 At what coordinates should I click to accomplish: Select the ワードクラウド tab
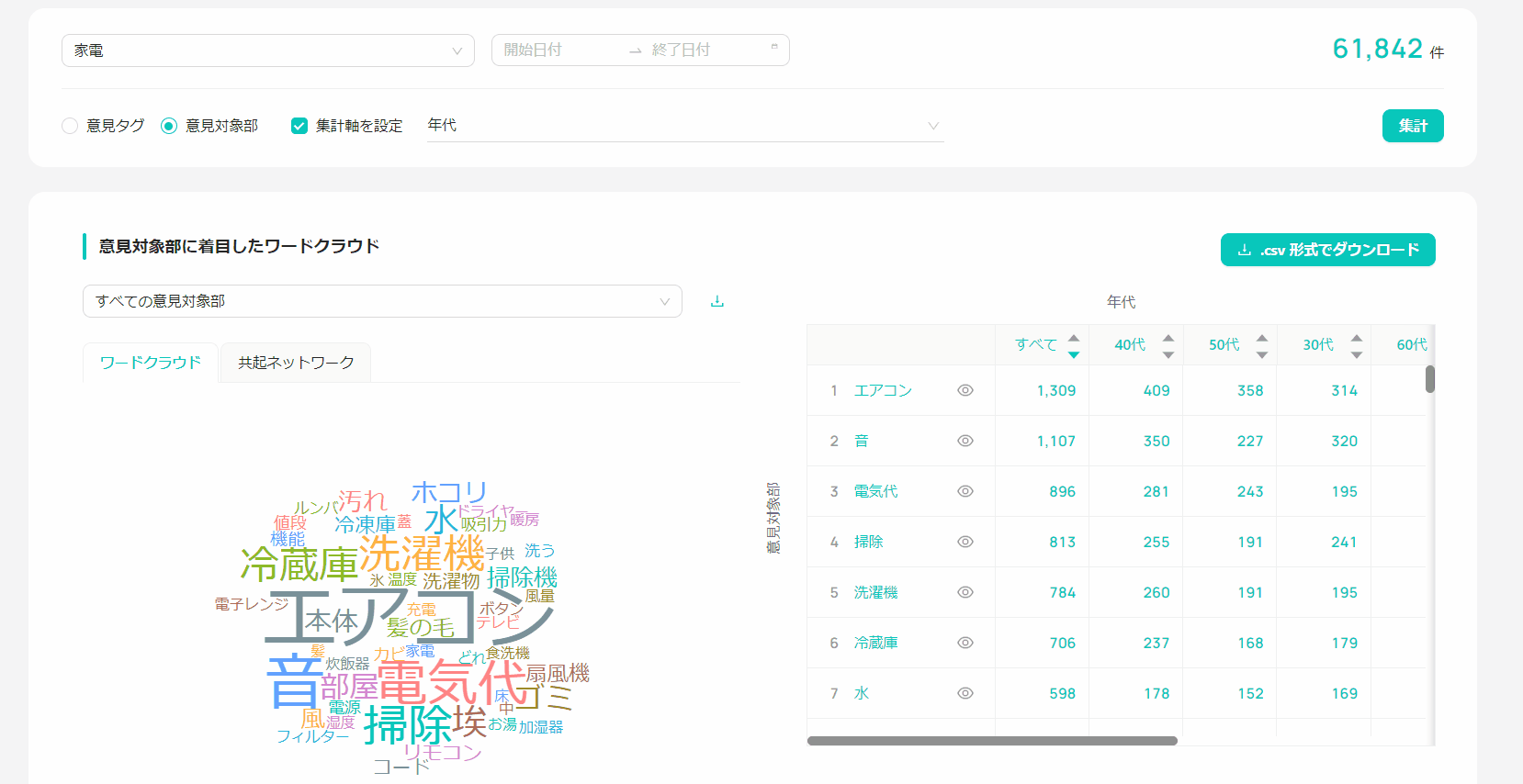(151, 363)
